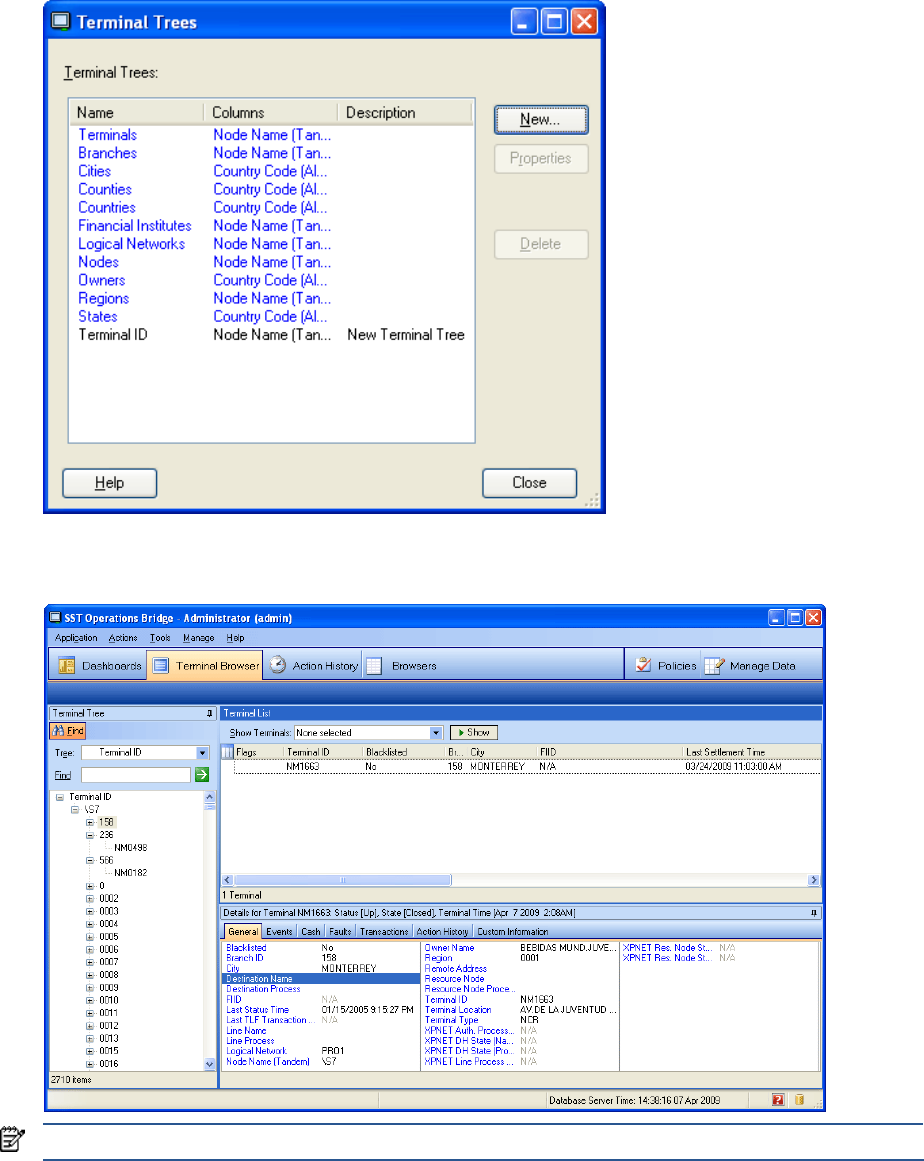Click the Show button in Terminal List

point(474,732)
